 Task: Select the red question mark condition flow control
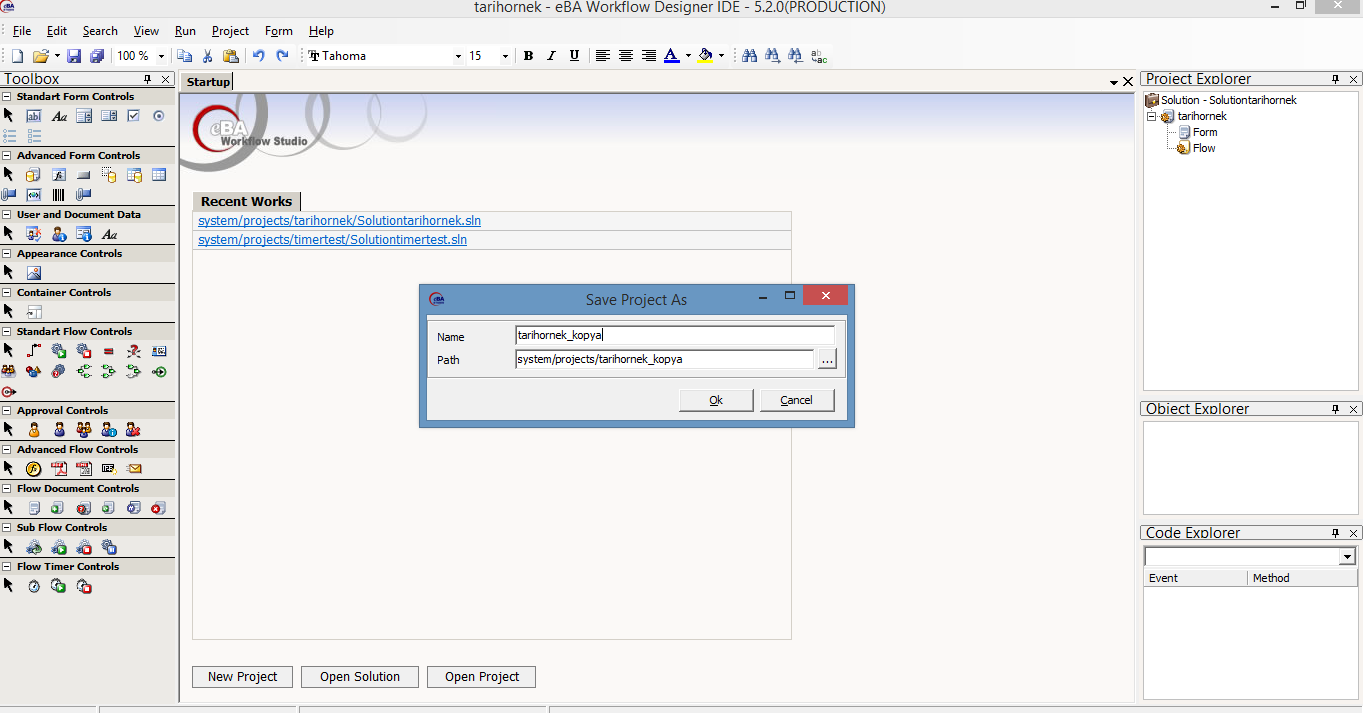click(x=134, y=351)
